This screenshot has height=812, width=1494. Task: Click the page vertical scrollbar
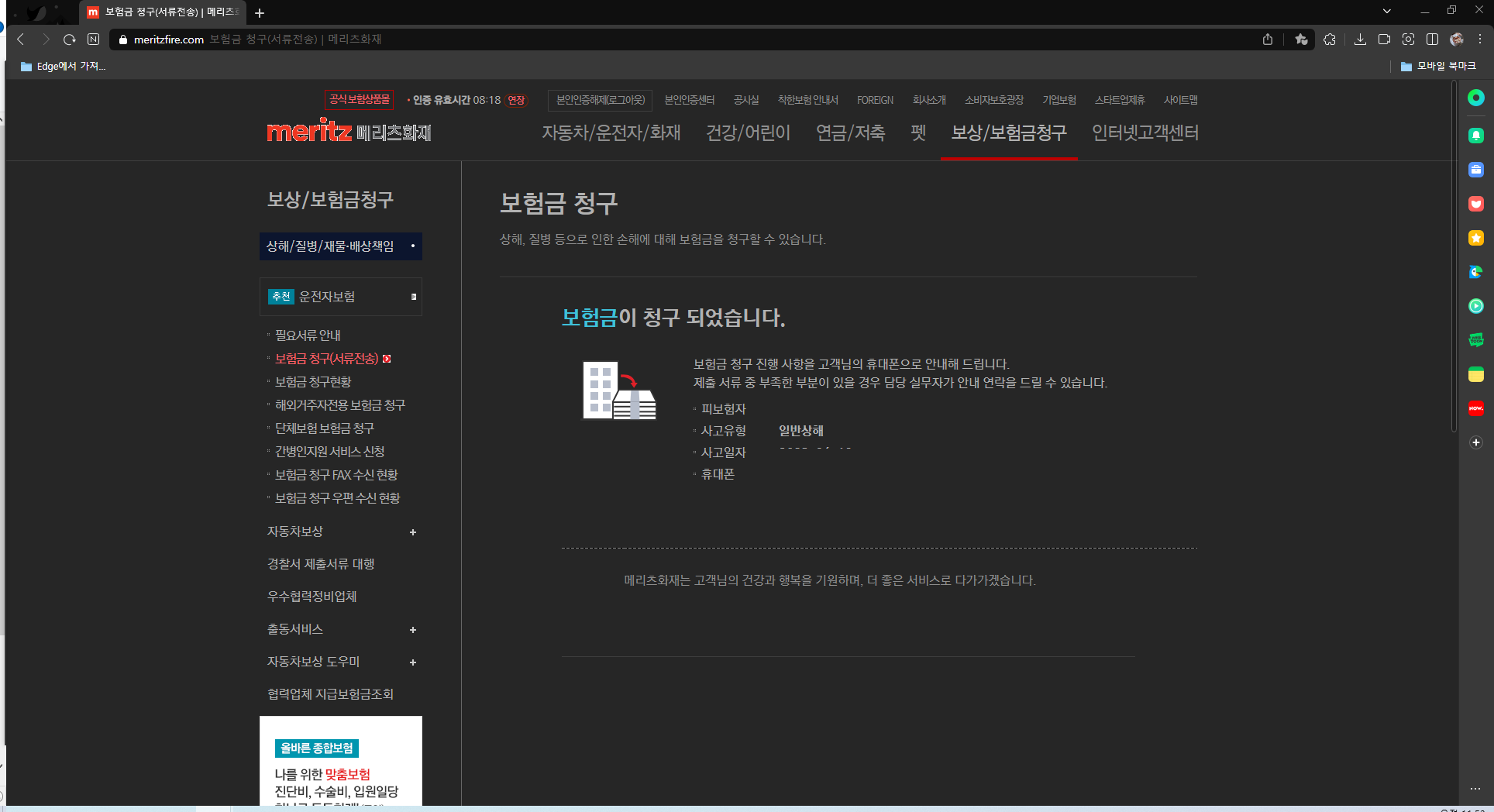tap(1454, 256)
